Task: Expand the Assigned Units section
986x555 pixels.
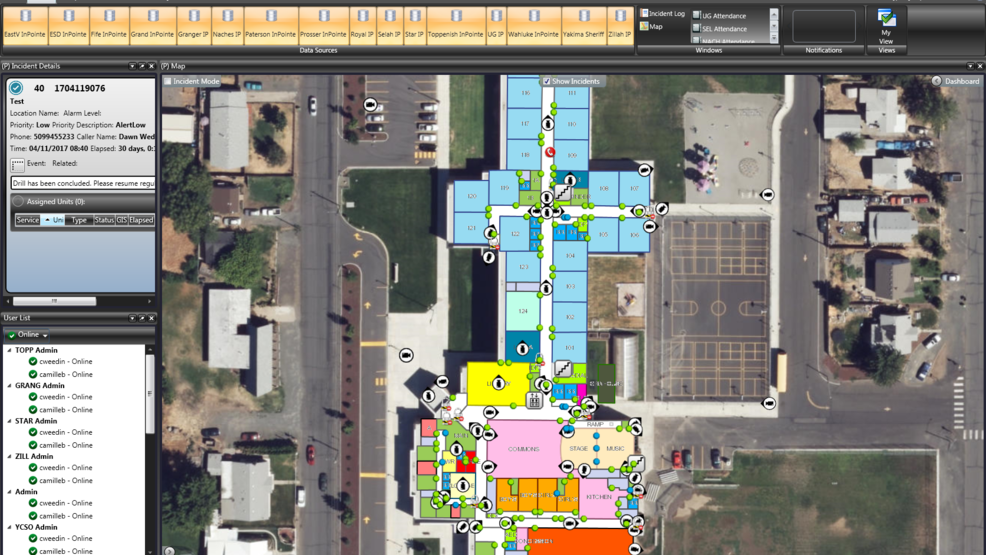Action: pyautogui.click(x=18, y=202)
